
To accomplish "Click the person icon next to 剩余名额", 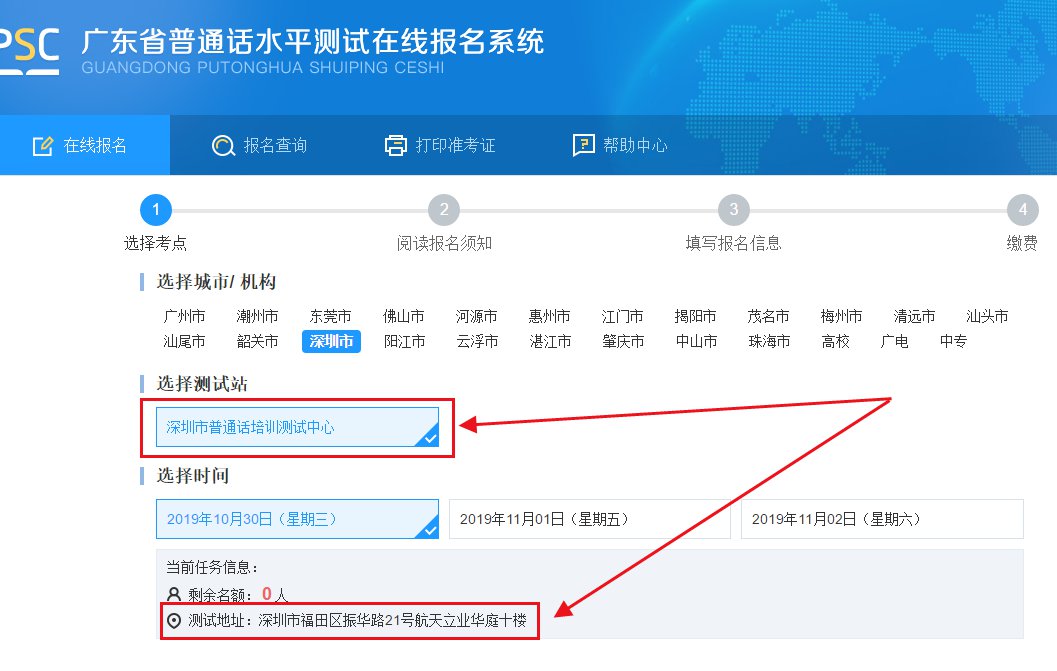I will [172, 593].
